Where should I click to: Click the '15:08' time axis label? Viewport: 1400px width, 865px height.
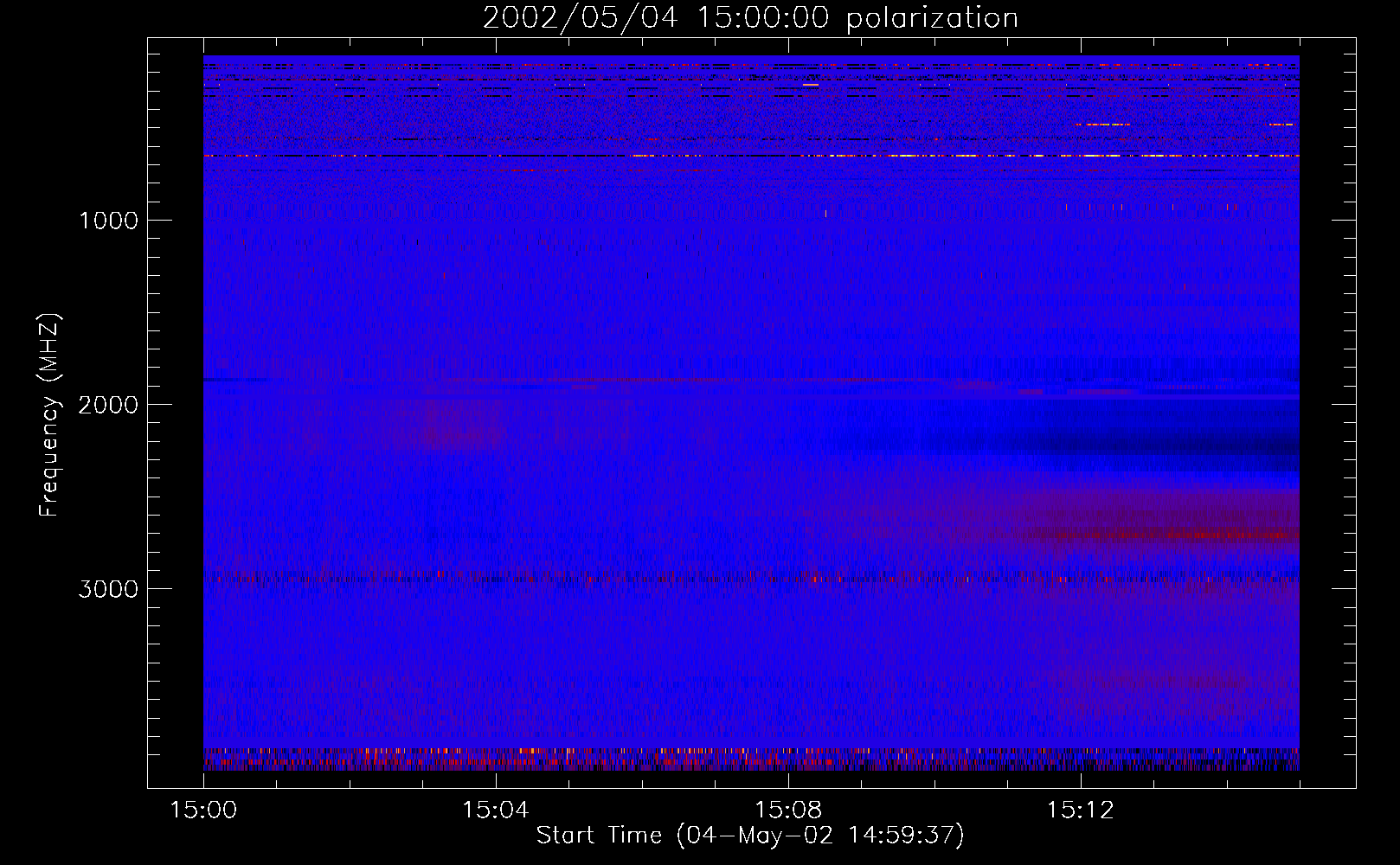788,811
